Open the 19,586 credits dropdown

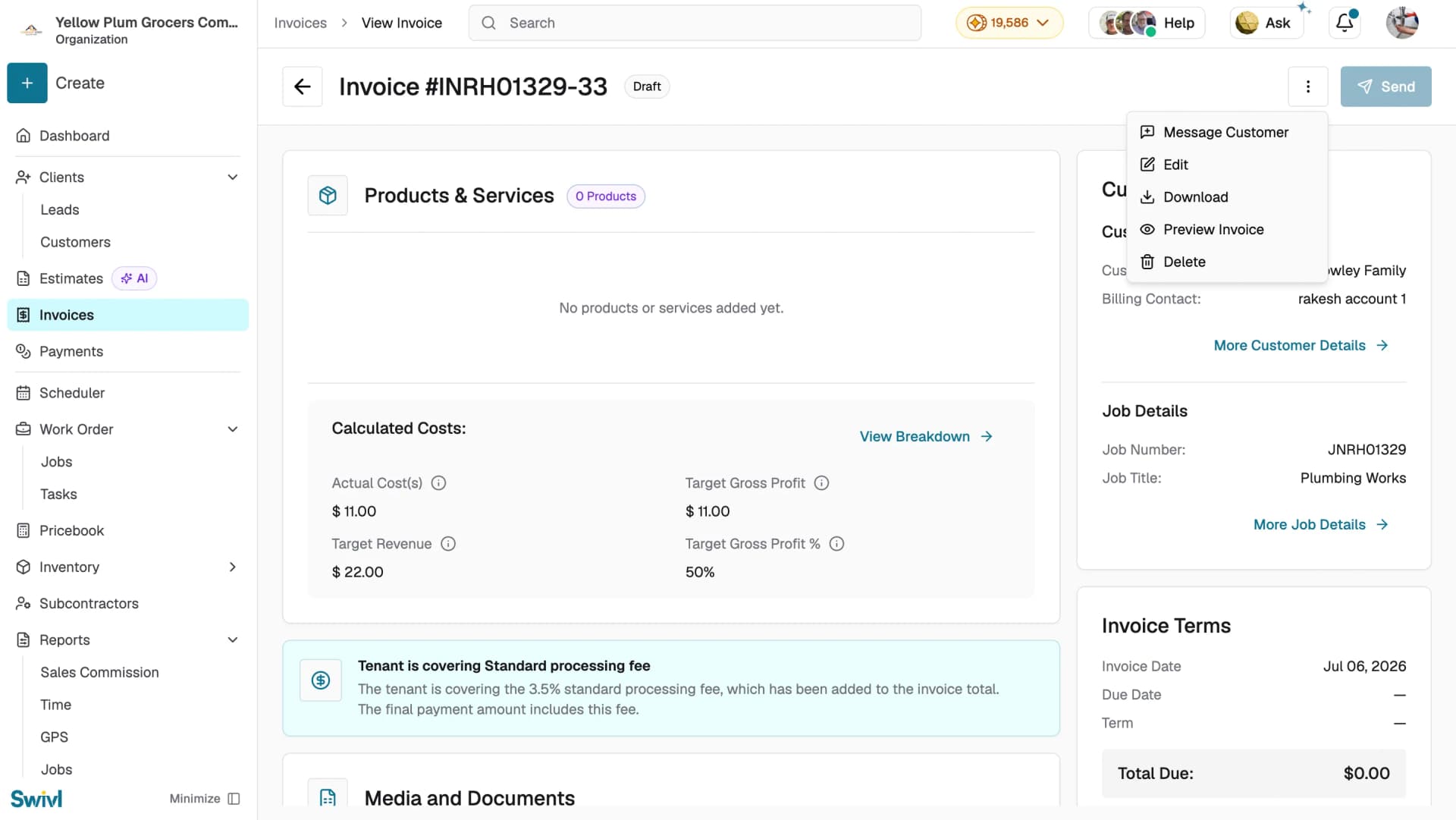[1009, 23]
